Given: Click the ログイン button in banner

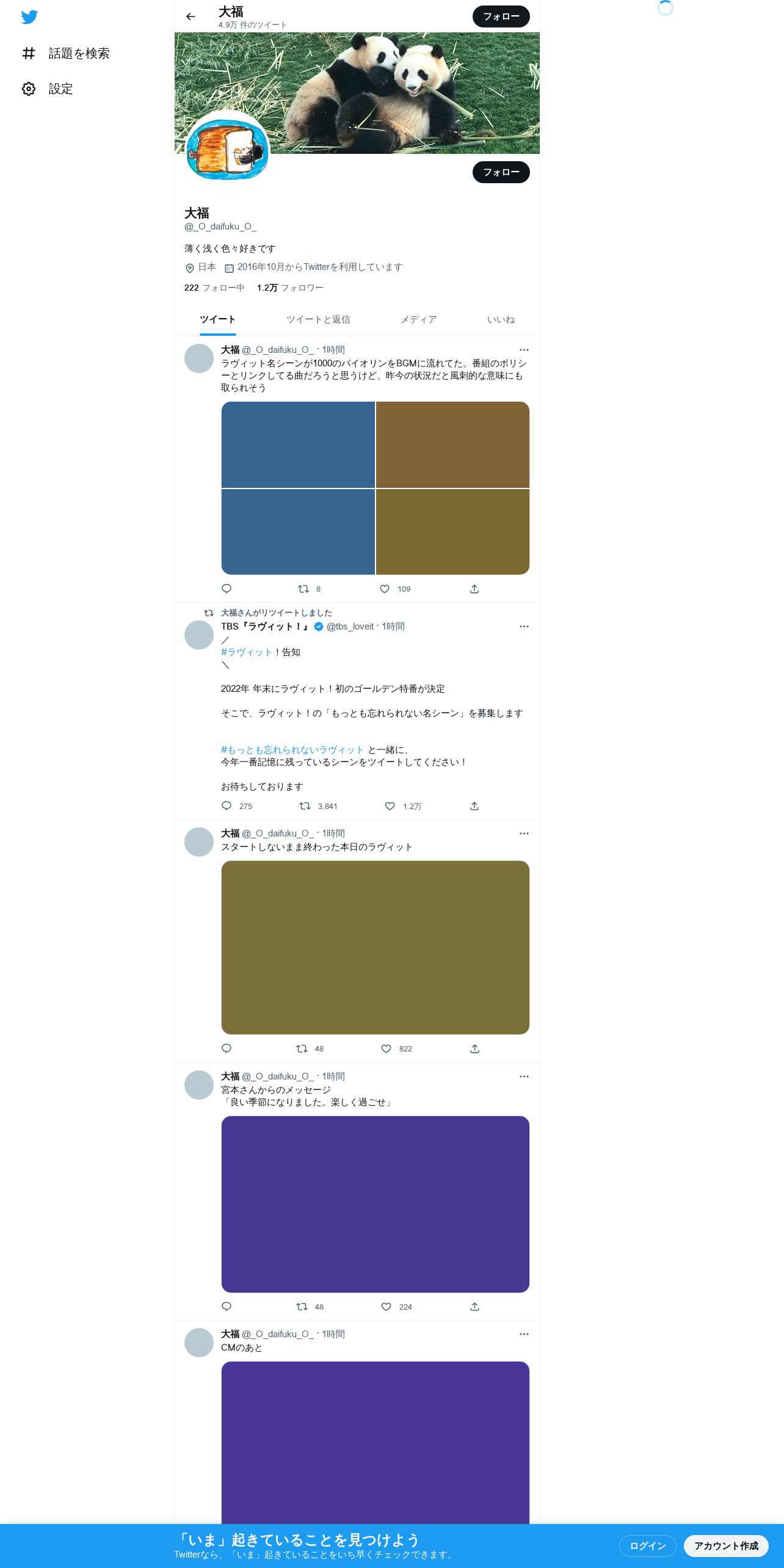Looking at the screenshot, I should [x=648, y=1546].
